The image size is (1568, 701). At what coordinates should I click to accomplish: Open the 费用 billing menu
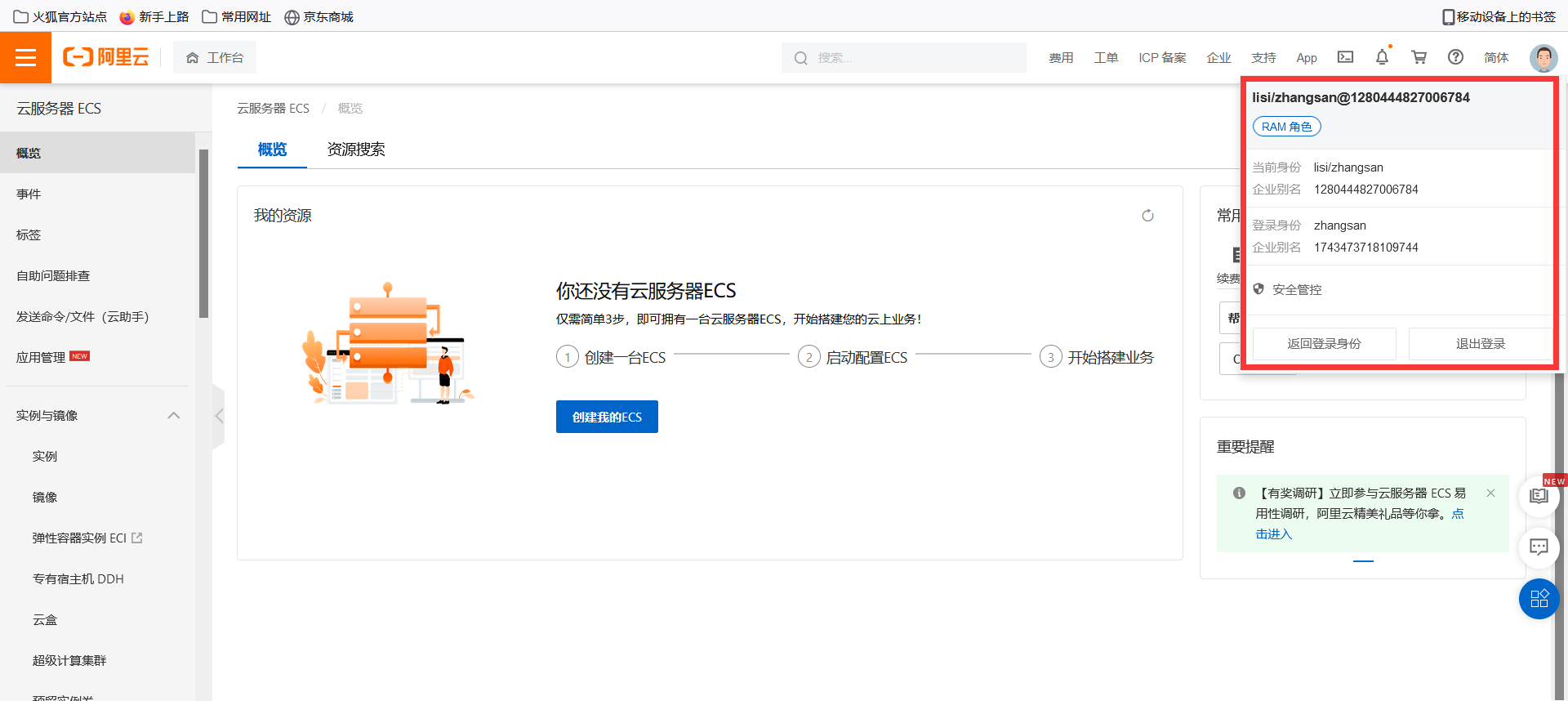[1061, 58]
